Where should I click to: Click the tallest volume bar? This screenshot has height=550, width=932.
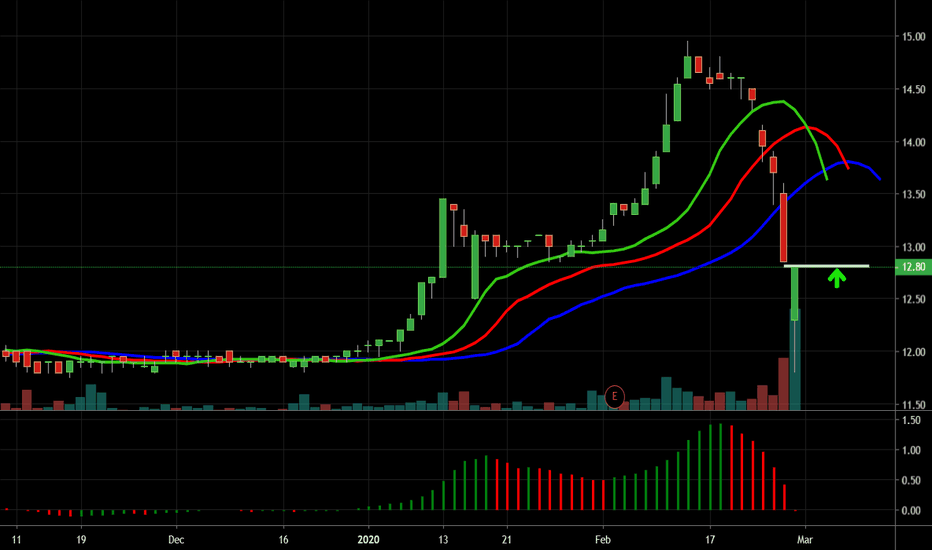coord(795,360)
